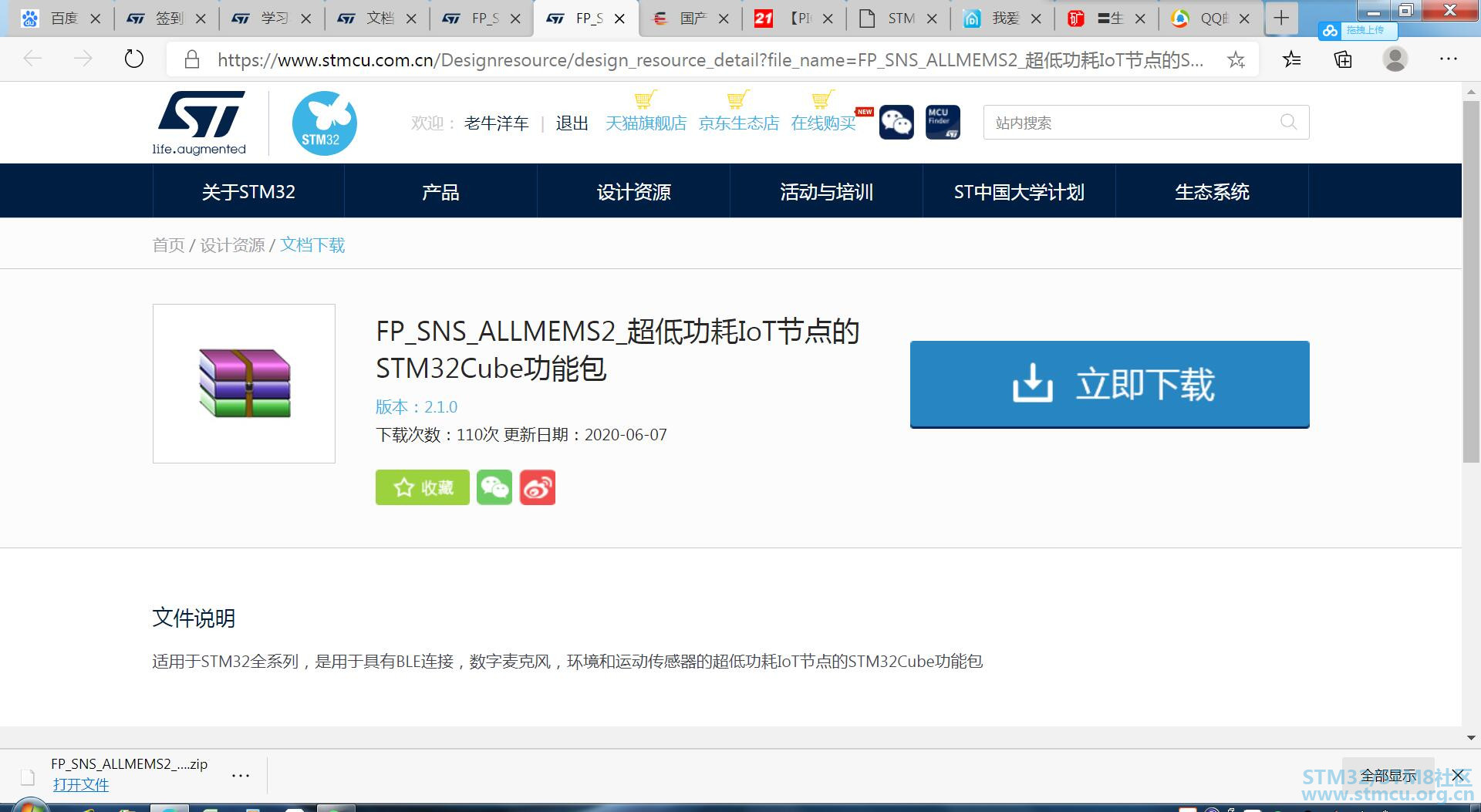This screenshot has height=812, width=1481.
Task: Click the WeChat icon in header
Action: point(896,123)
